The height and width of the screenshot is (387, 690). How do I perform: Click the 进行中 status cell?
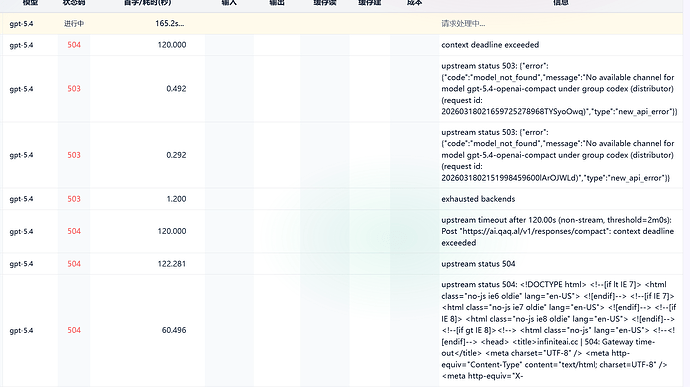(x=74, y=24)
